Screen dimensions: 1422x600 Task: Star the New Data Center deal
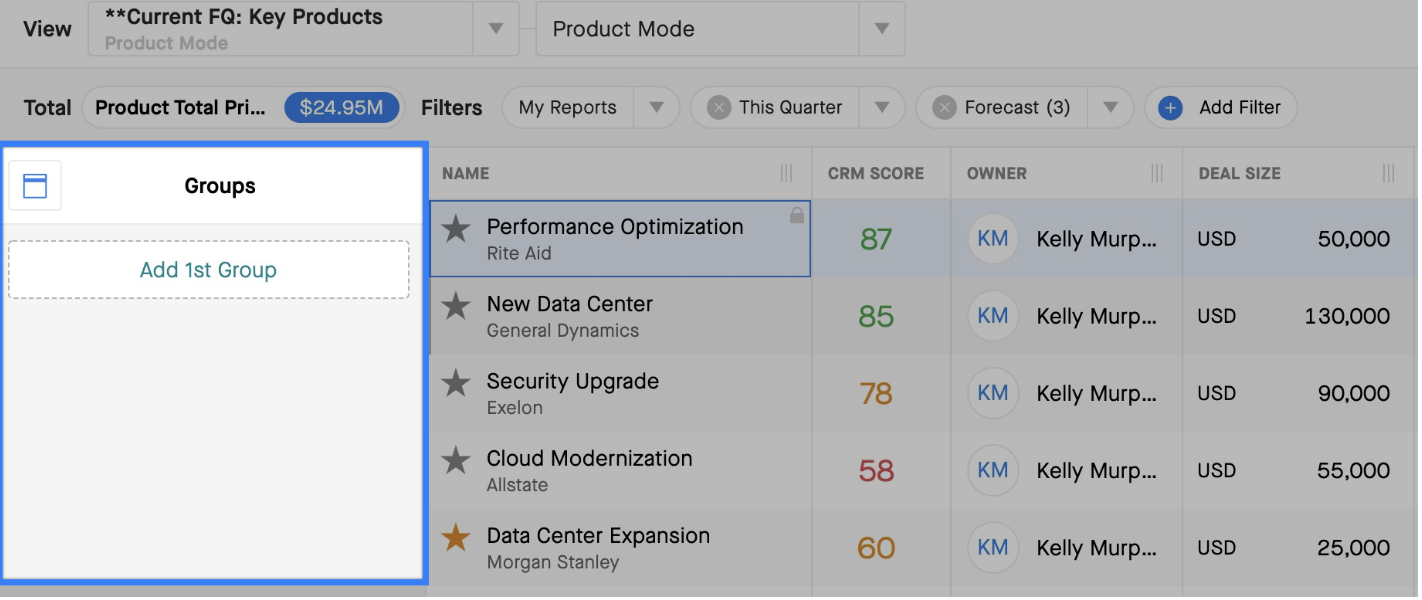[x=456, y=306]
